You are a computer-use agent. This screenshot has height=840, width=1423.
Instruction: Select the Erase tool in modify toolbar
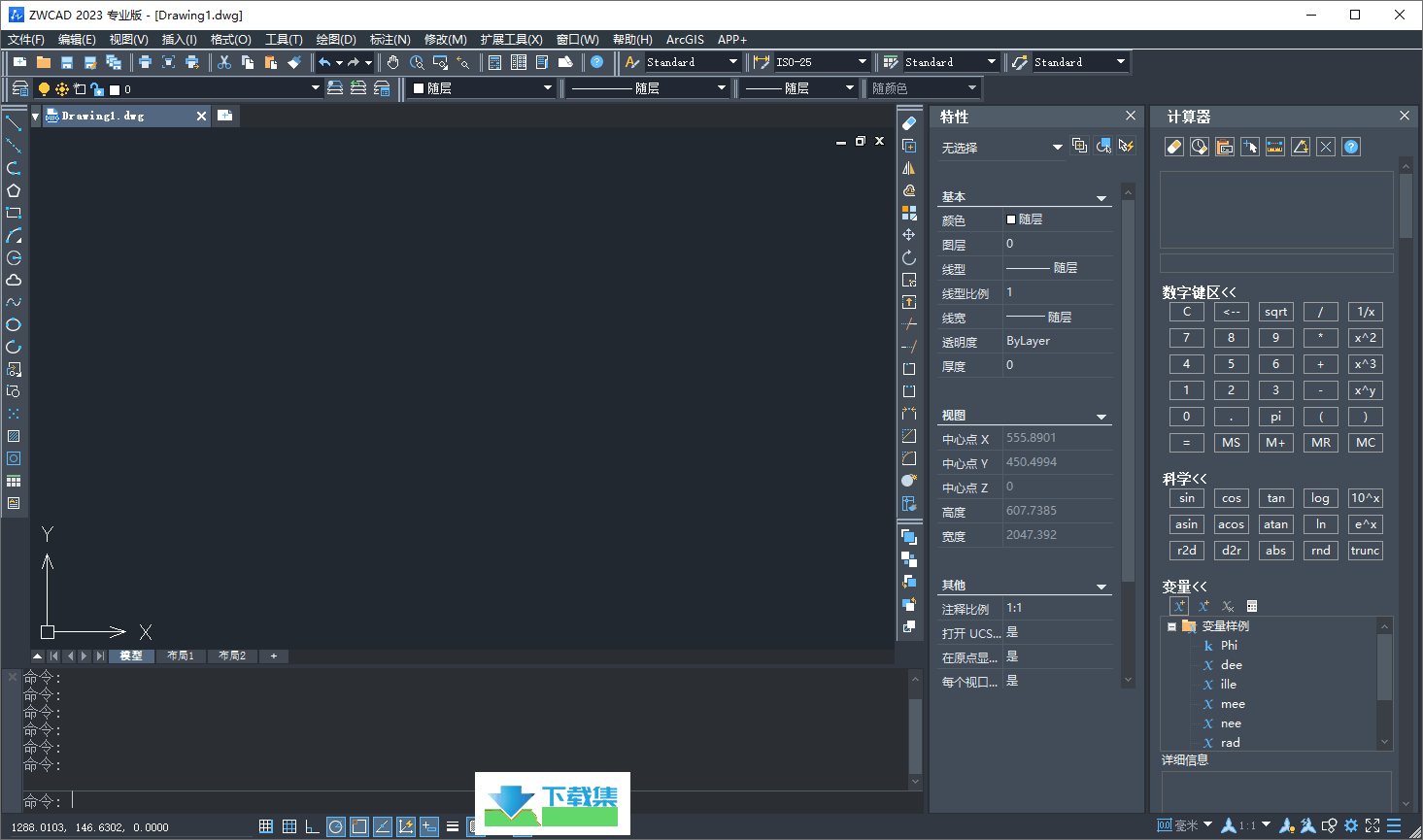pyautogui.click(x=909, y=123)
